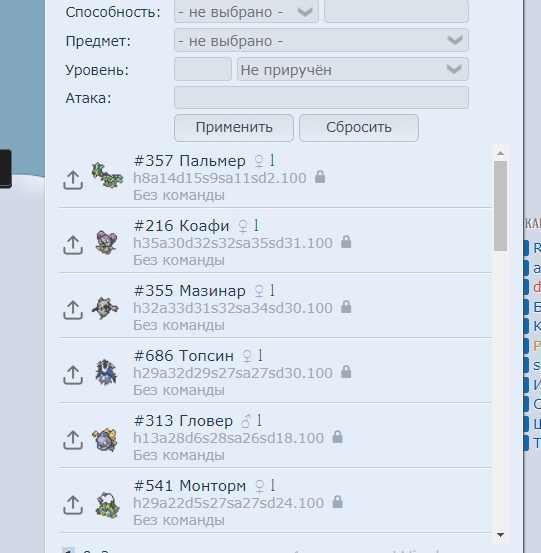Click the upload icon next to Пальмер
The image size is (541, 553).
click(73, 180)
